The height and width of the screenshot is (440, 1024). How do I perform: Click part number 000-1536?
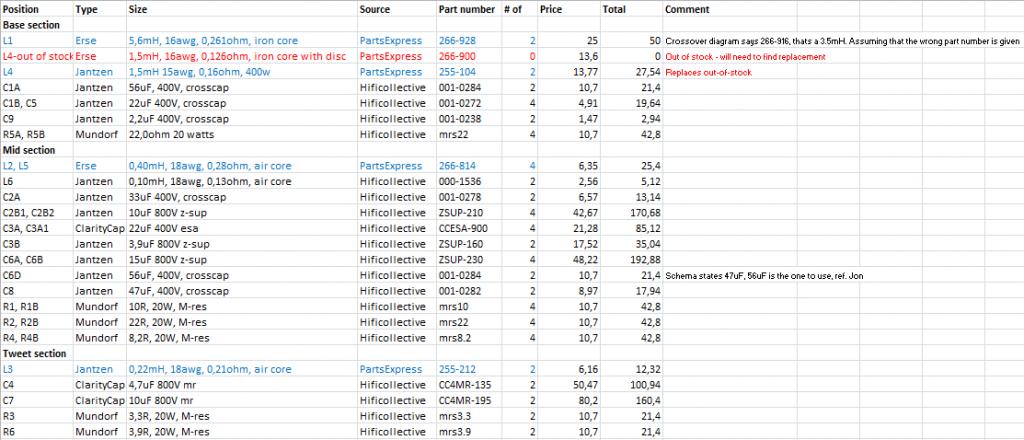[468, 181]
